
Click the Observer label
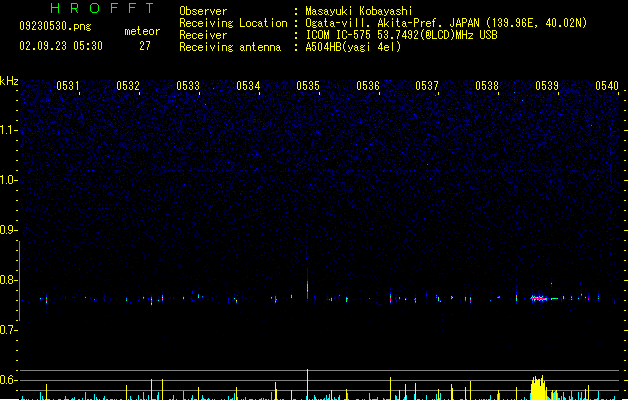(x=203, y=11)
